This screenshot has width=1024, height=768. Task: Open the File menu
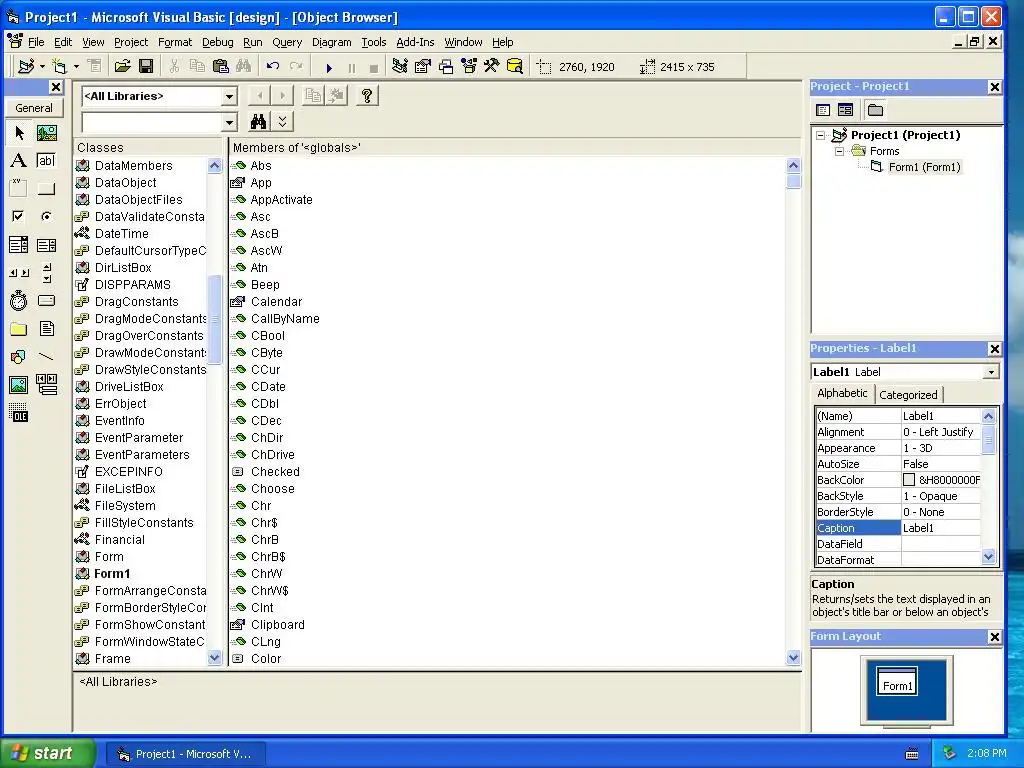36,42
